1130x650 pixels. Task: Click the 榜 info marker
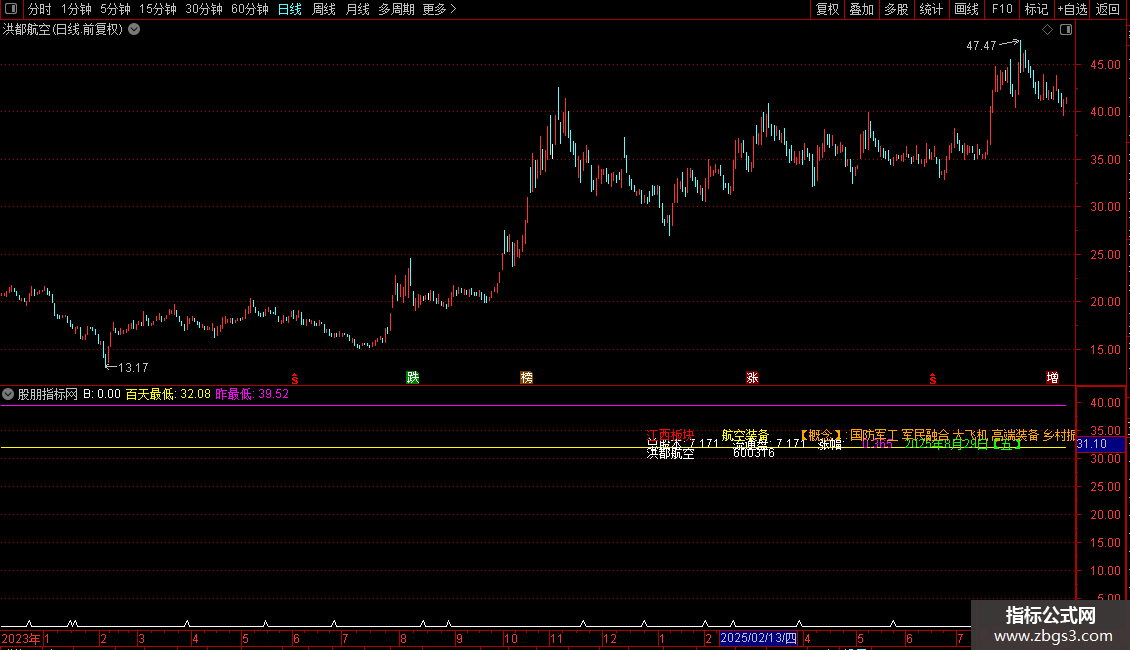tap(527, 378)
